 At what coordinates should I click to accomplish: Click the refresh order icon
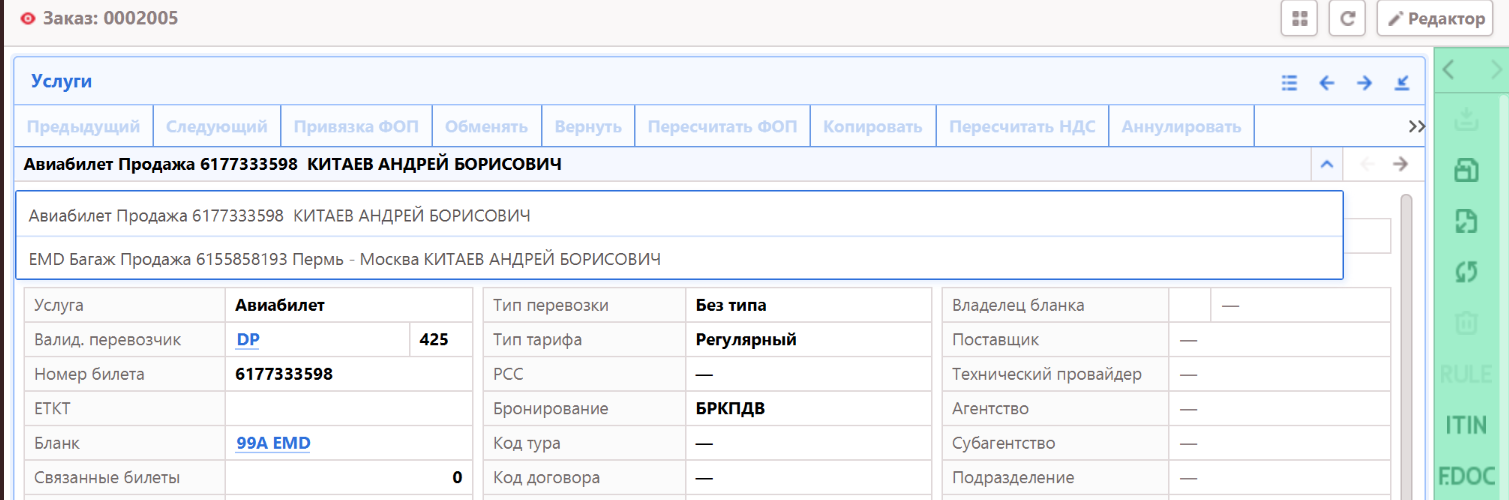point(1347,18)
